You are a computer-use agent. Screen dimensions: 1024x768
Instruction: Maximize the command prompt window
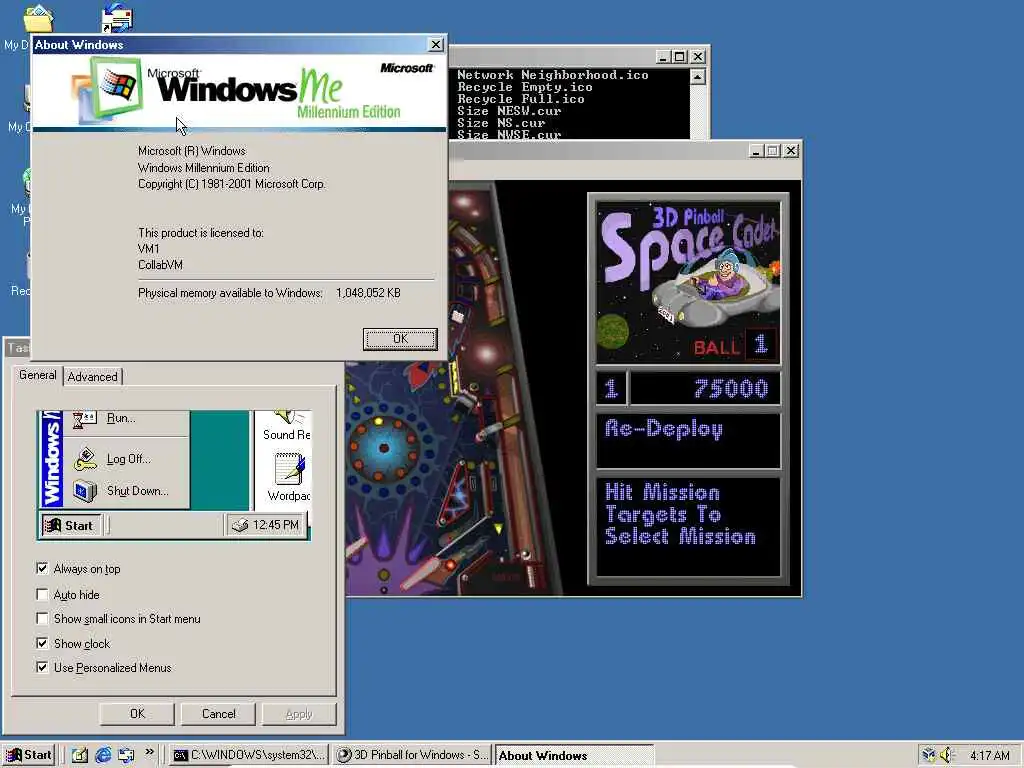[680, 57]
